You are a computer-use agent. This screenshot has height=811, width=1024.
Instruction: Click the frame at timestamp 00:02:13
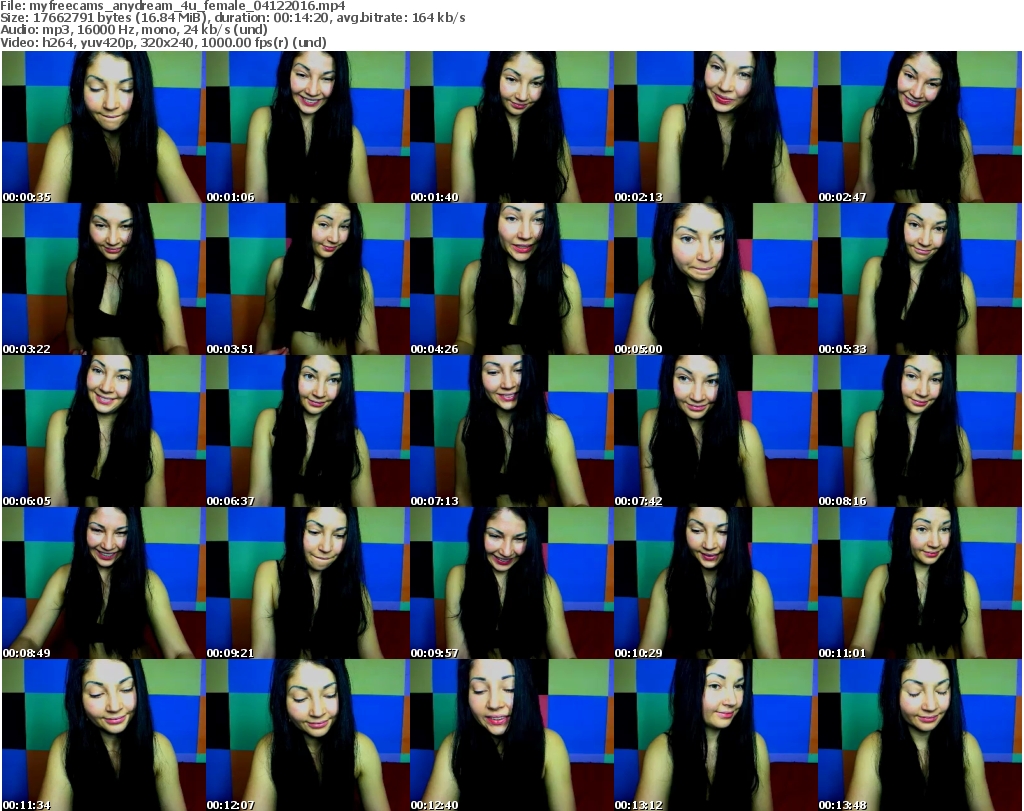pyautogui.click(x=716, y=127)
